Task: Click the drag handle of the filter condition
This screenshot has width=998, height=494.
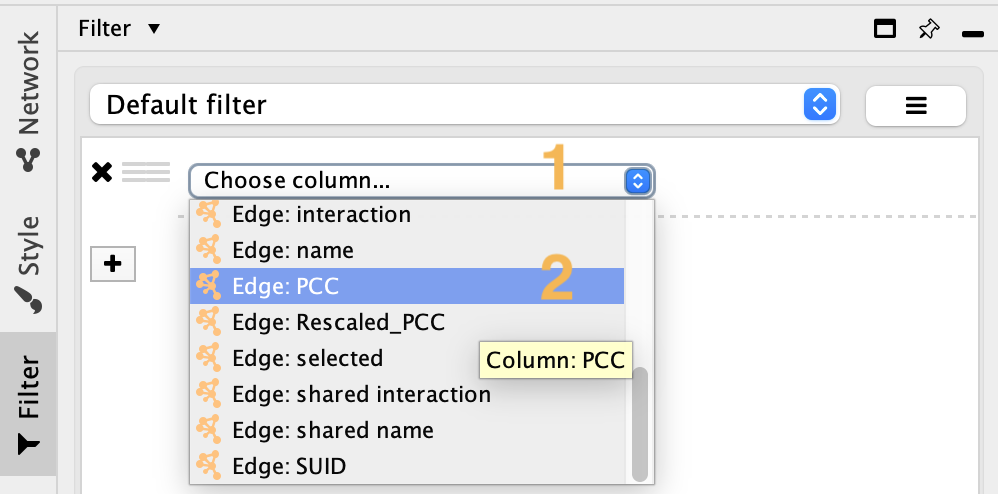Action: click(146, 172)
